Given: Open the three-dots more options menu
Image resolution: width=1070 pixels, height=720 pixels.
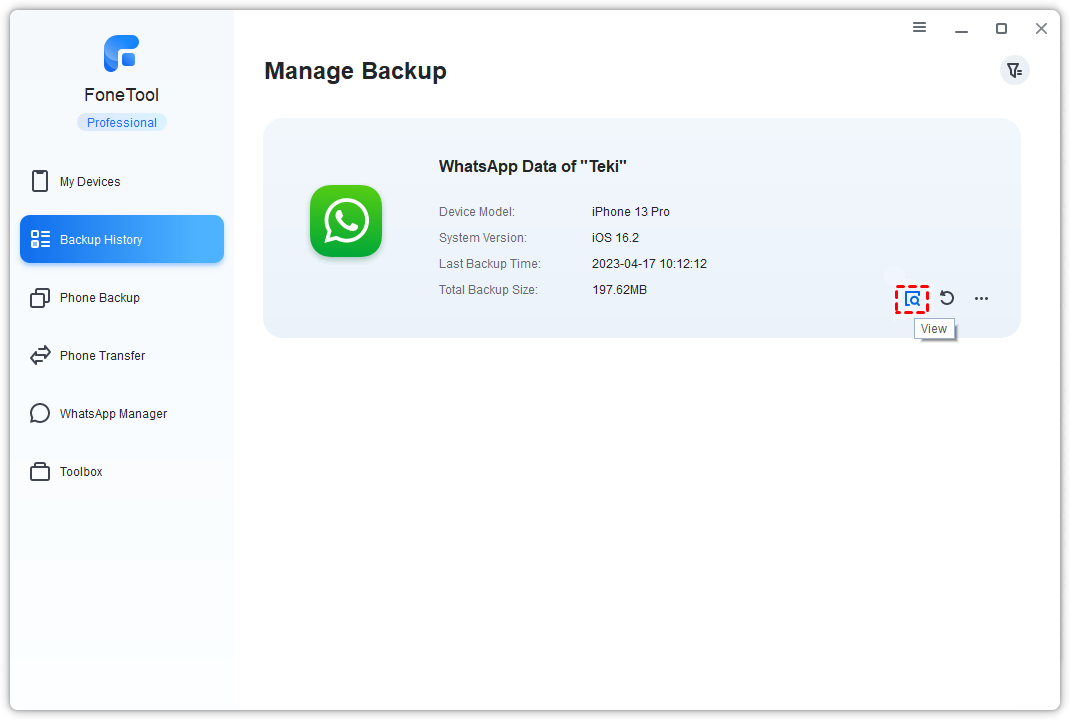Looking at the screenshot, I should point(981,298).
